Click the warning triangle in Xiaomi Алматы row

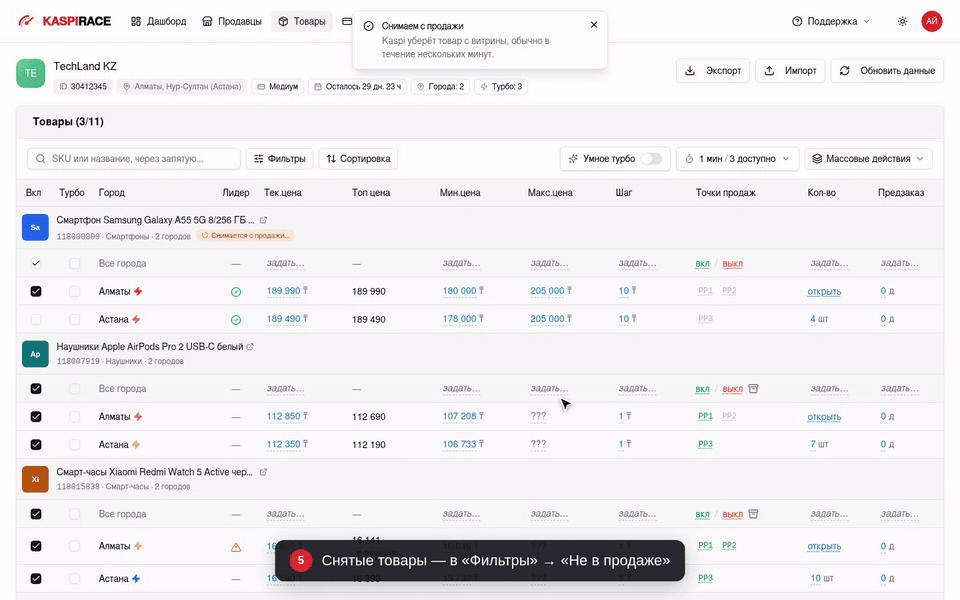(x=236, y=547)
